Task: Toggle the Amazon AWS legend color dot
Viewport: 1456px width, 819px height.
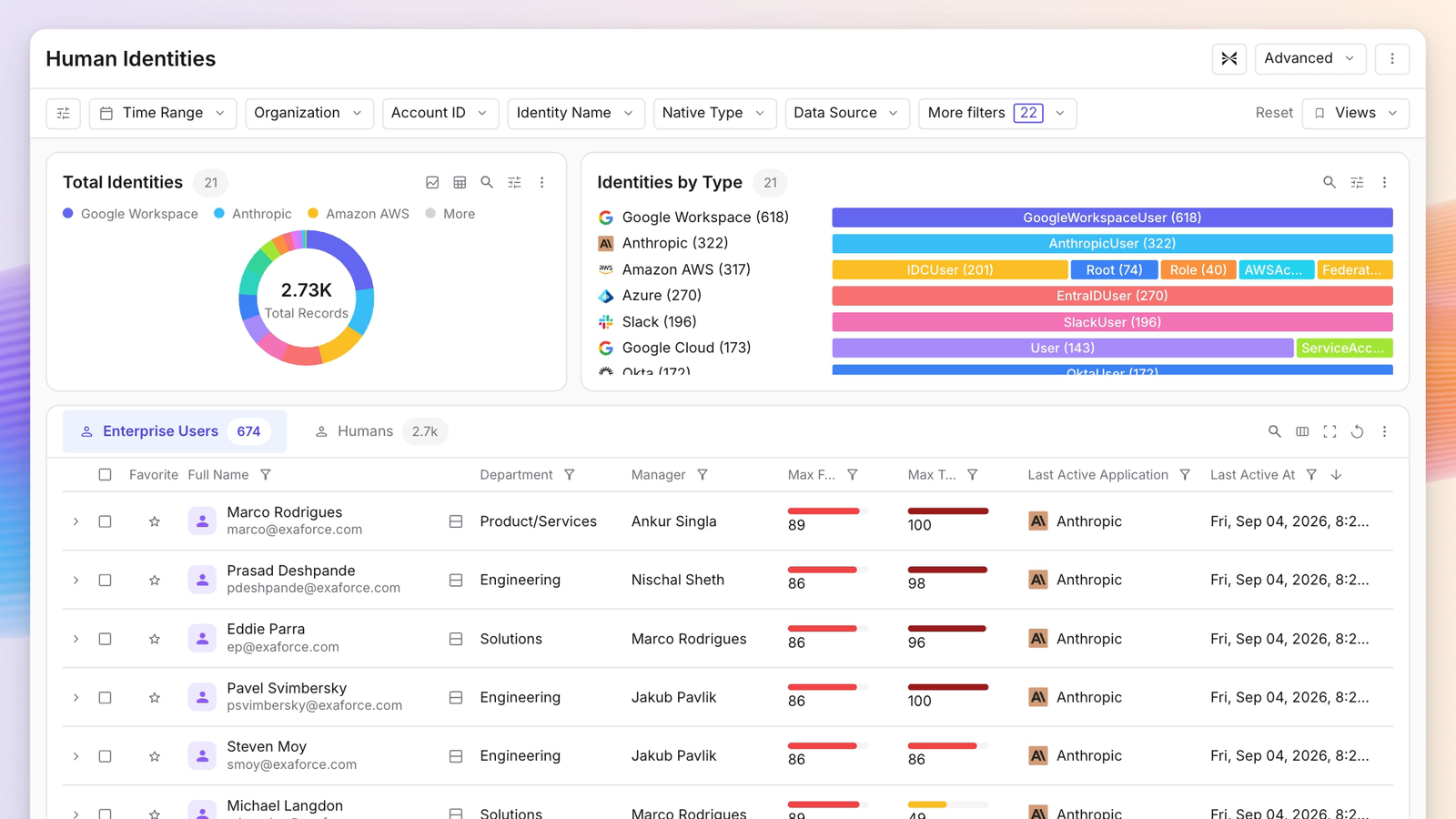Action: 313,213
